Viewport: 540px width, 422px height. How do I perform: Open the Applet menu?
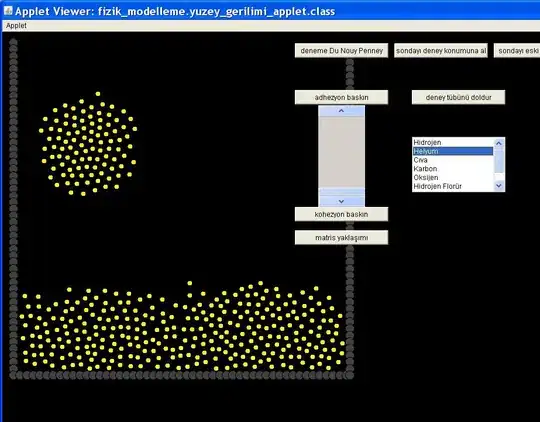16,25
